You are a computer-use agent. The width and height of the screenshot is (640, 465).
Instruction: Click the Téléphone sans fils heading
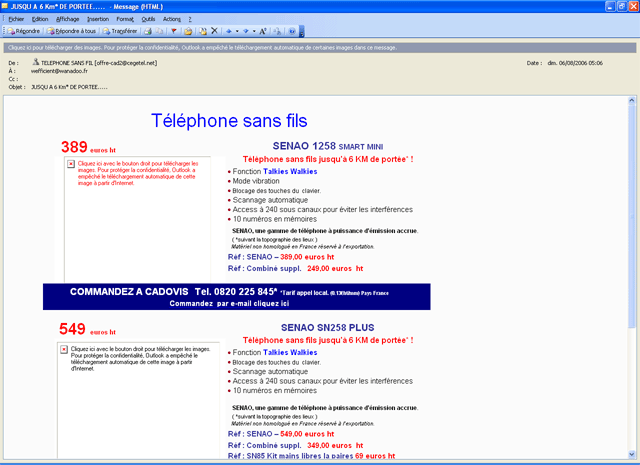229,121
